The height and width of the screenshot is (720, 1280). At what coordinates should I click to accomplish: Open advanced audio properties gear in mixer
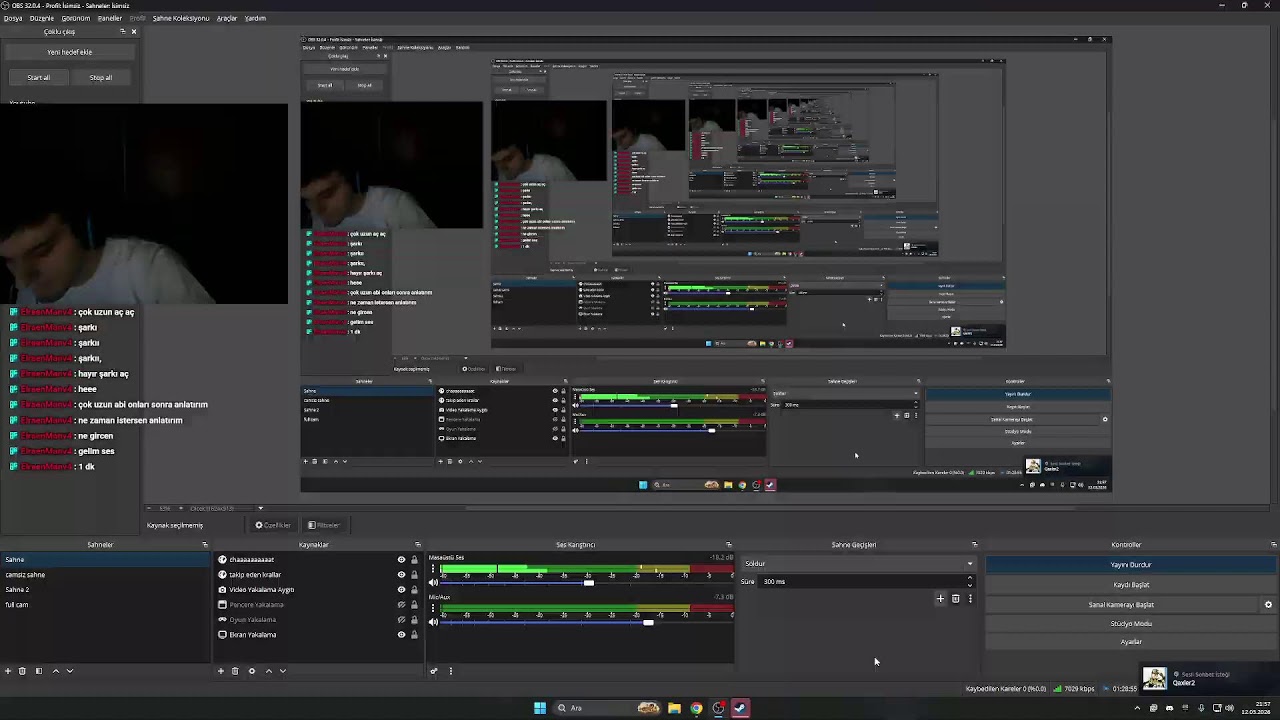click(x=434, y=671)
